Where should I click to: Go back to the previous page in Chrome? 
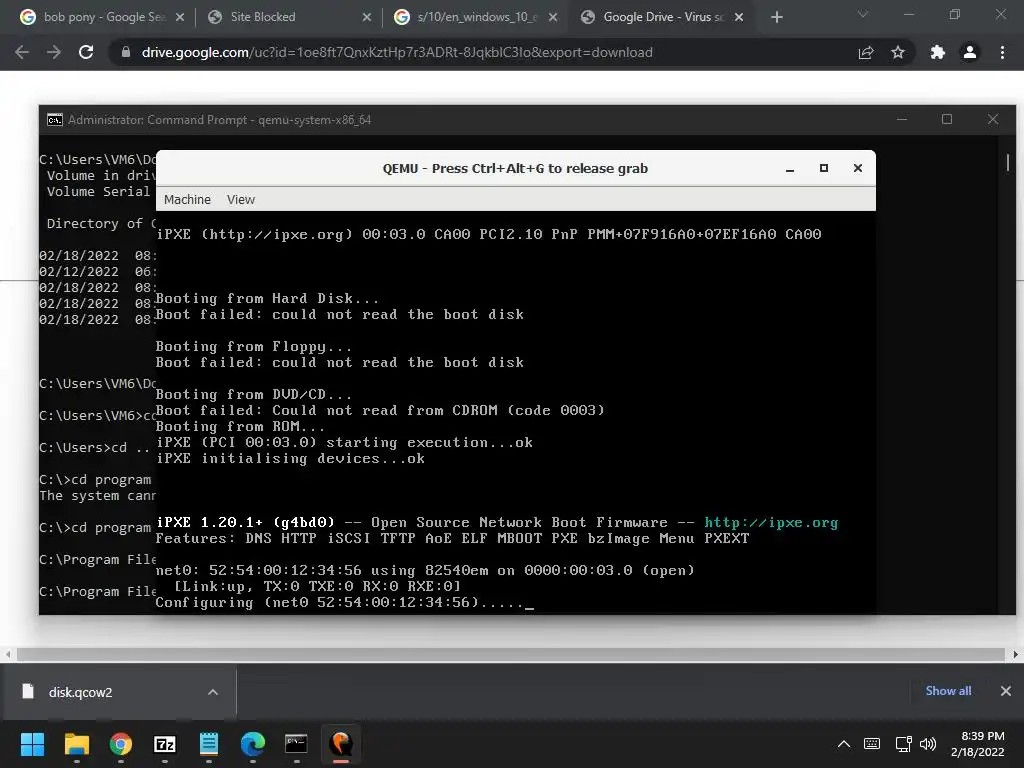pyautogui.click(x=22, y=52)
